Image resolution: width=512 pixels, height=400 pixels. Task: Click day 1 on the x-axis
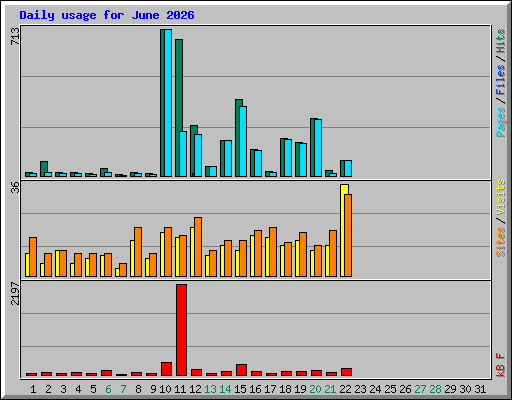tap(33, 389)
